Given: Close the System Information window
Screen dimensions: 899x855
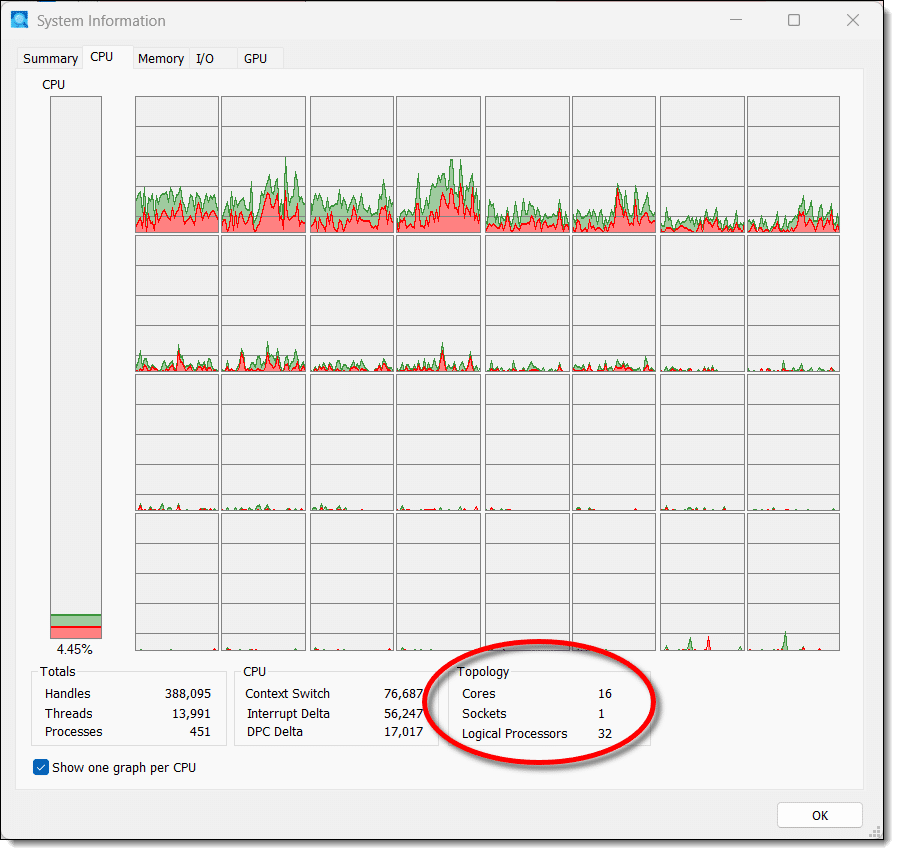Looking at the screenshot, I should 853,20.
